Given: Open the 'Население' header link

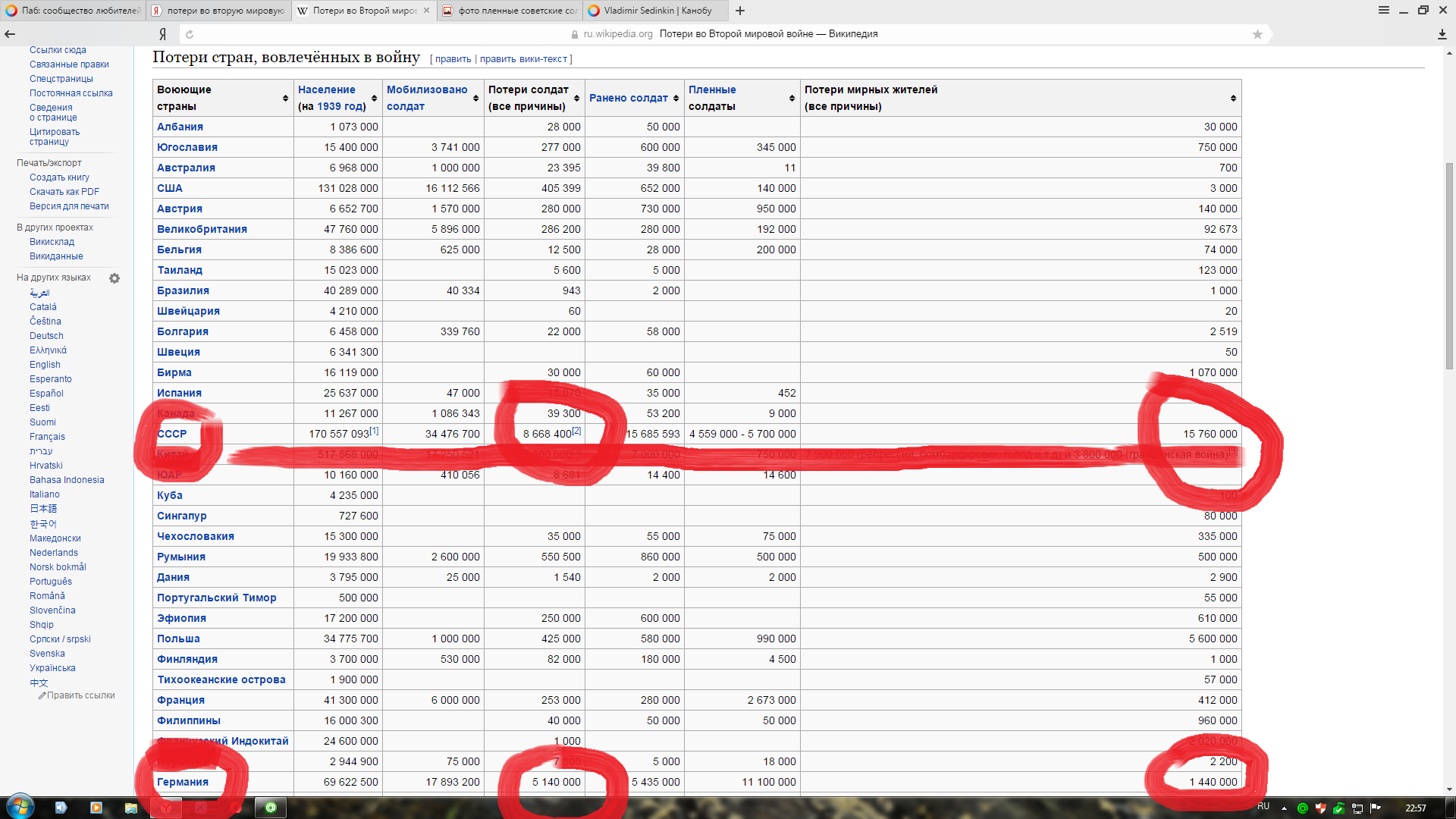Looking at the screenshot, I should click(326, 89).
